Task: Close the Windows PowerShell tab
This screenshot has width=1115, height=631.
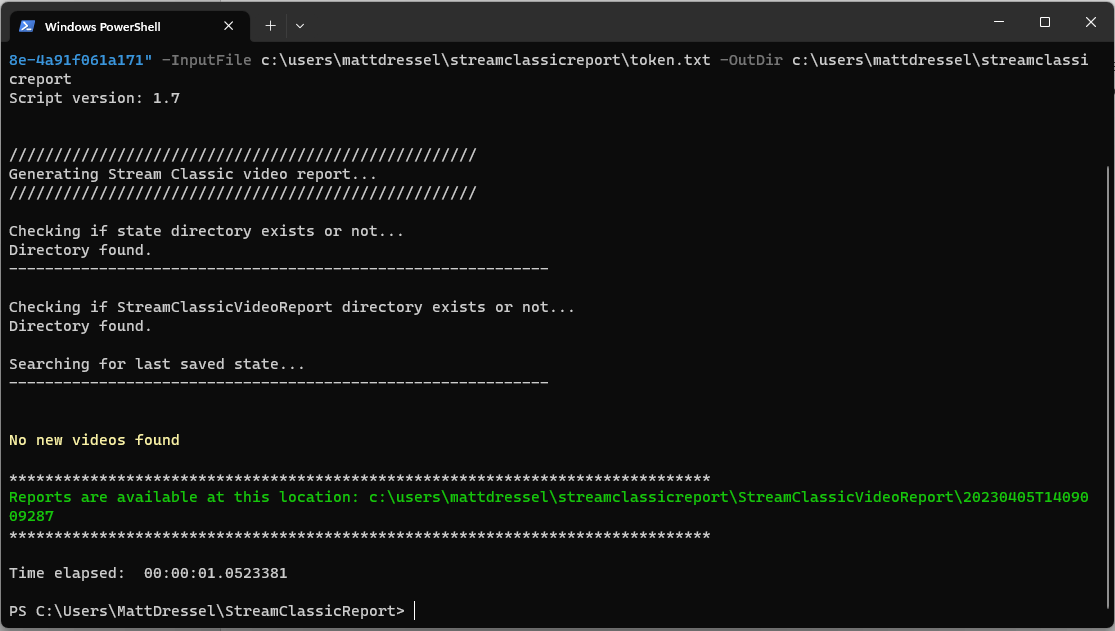Action: [228, 26]
